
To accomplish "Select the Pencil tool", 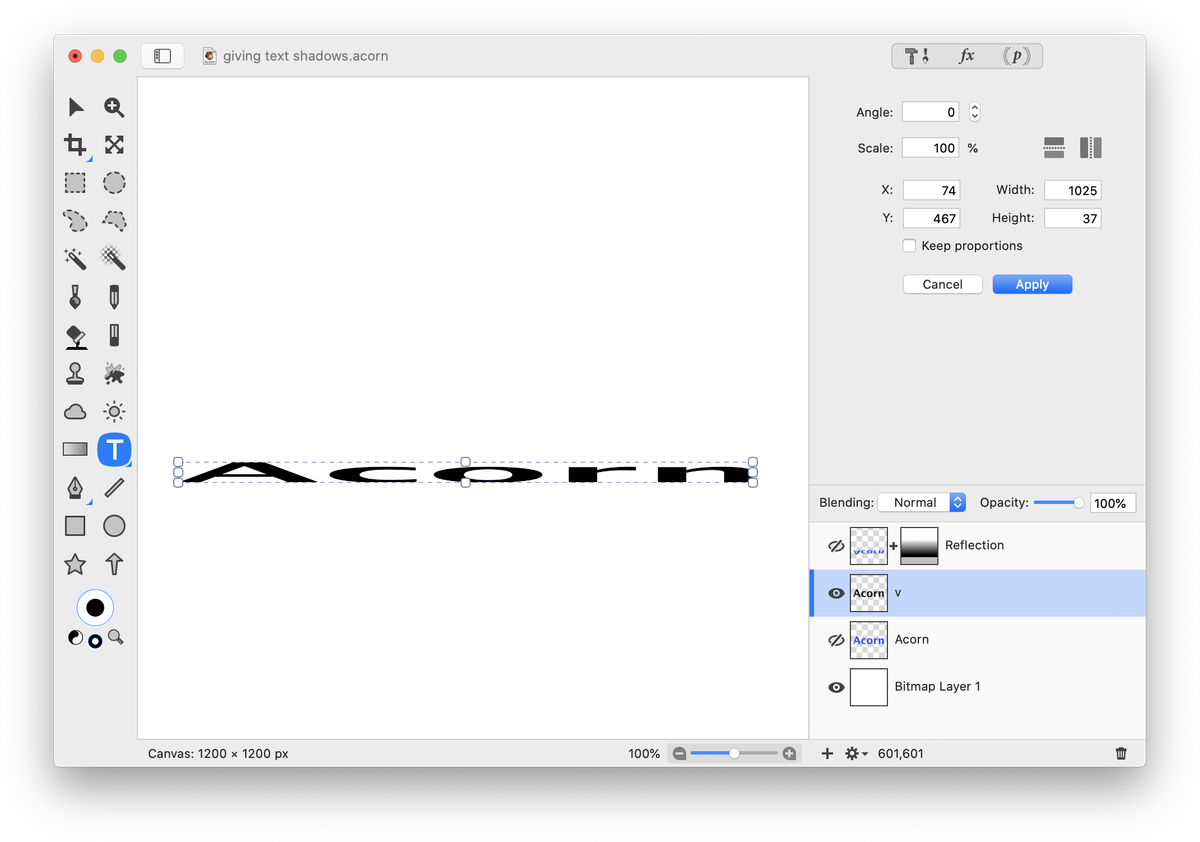I will [114, 297].
